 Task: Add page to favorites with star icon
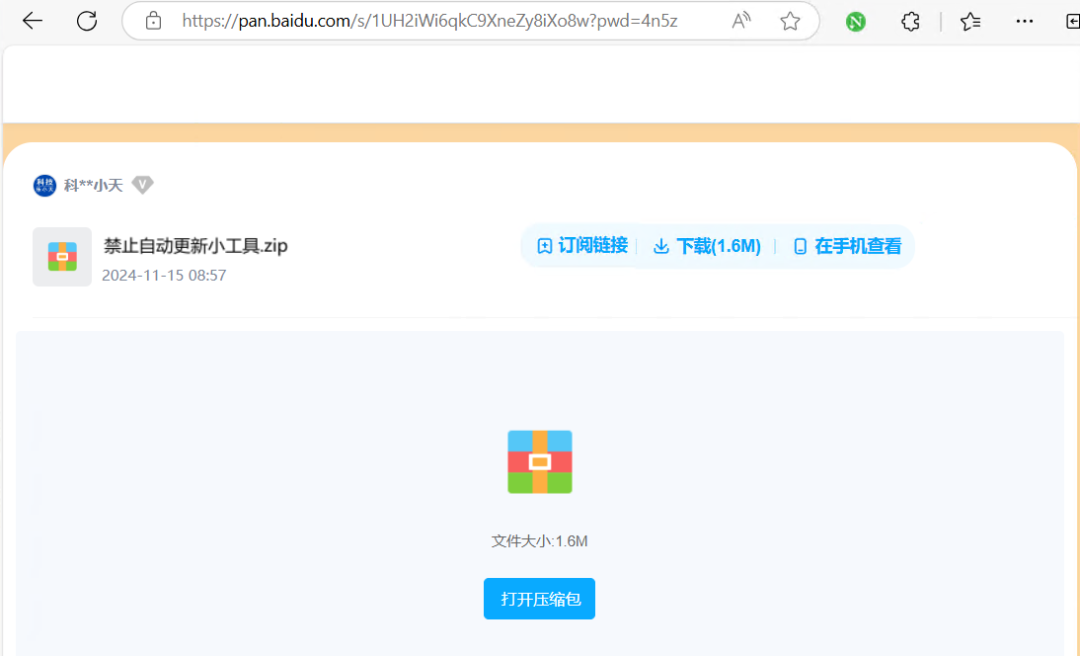tap(790, 21)
